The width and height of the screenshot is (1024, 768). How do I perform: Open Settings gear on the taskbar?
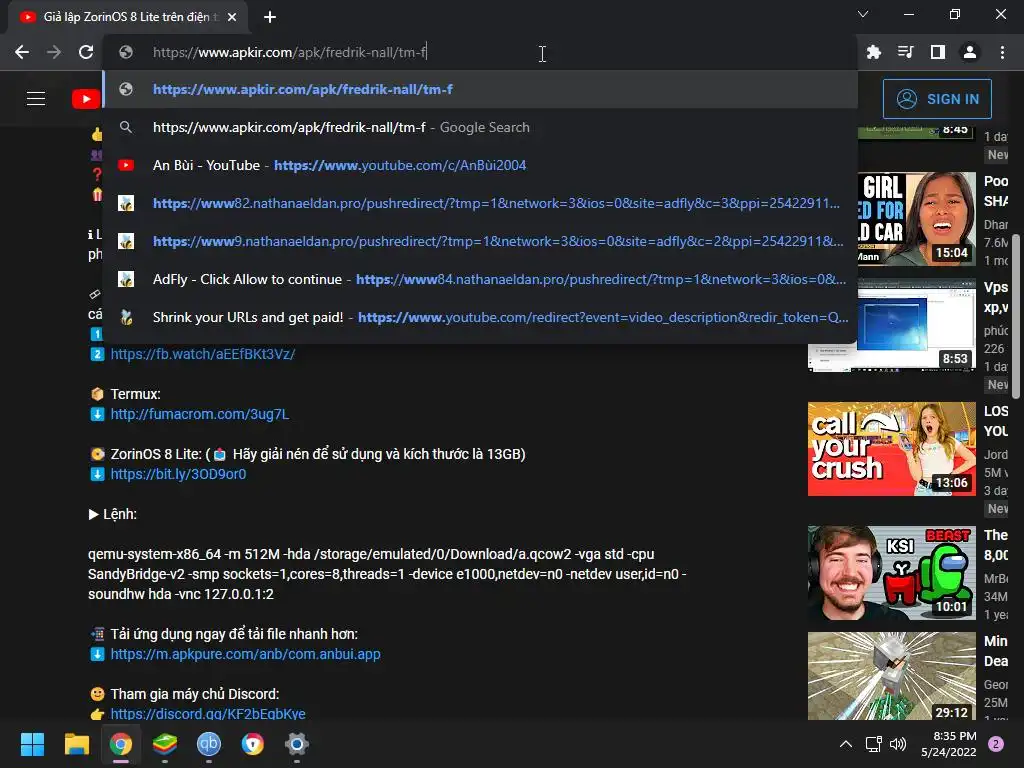click(296, 744)
